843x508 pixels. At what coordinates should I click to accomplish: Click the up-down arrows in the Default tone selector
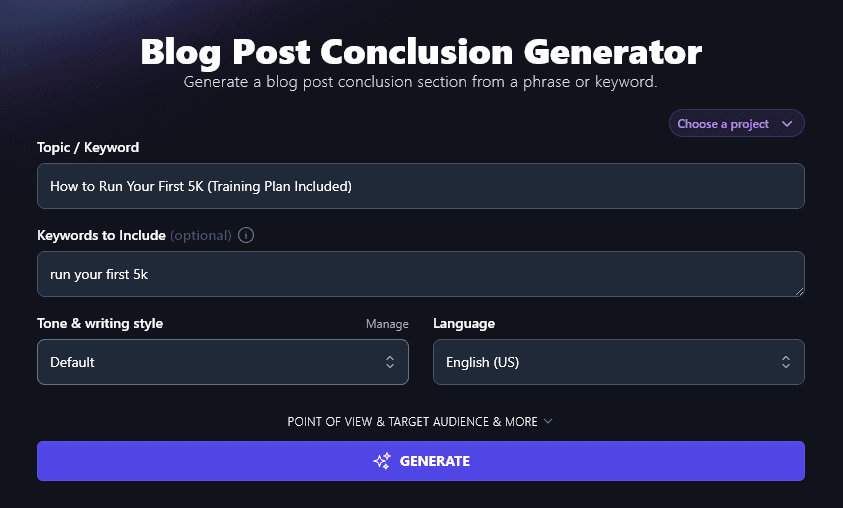tap(390, 362)
